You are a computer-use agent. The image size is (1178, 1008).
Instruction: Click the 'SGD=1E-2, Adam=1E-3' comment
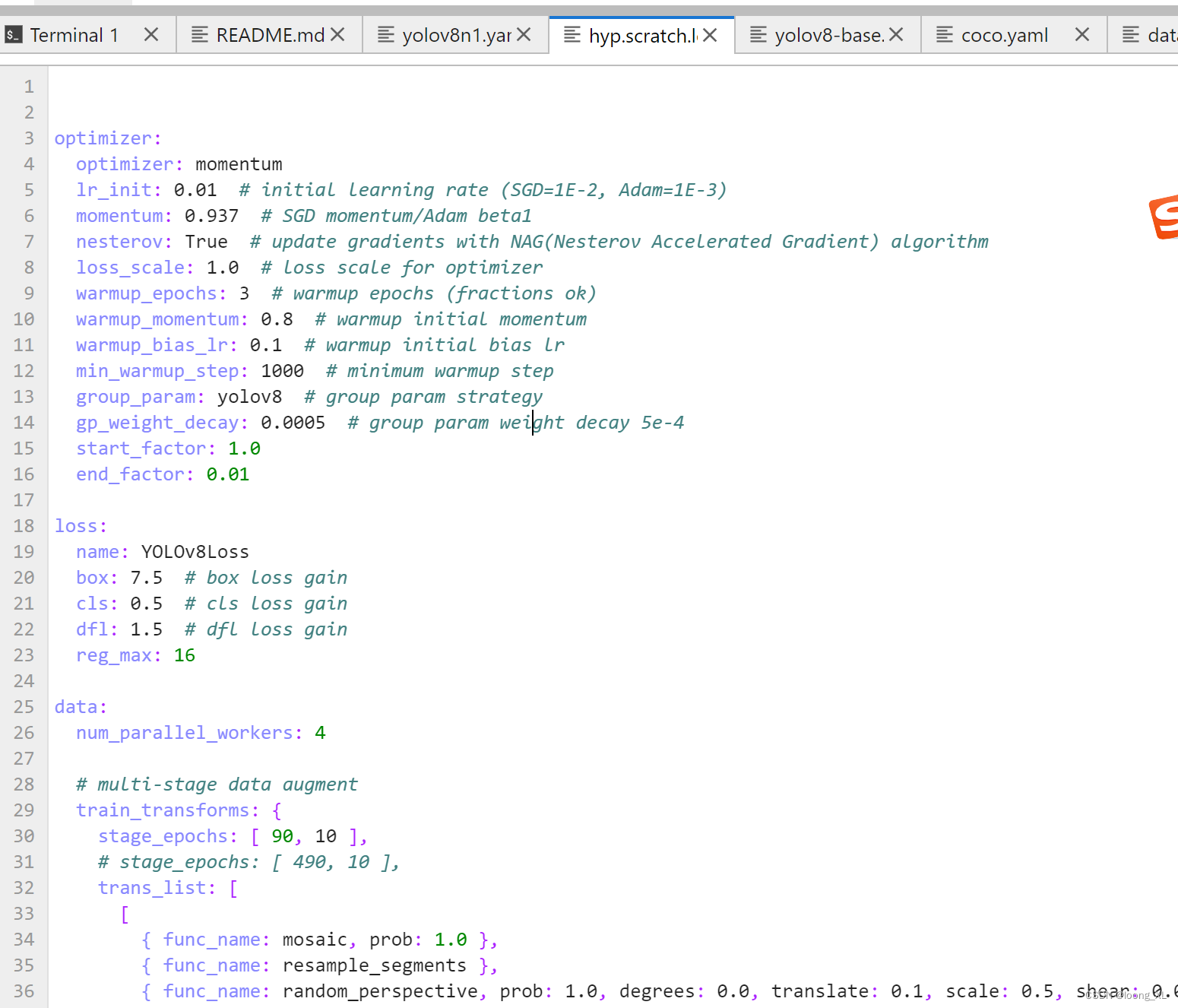613,190
